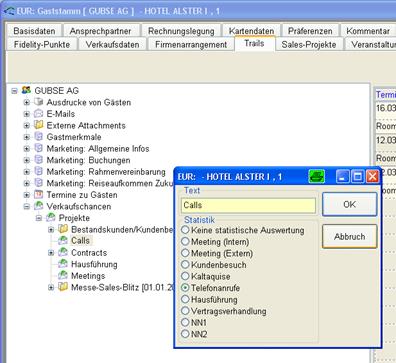Switch to Rechnungslegung tab

tap(181, 31)
